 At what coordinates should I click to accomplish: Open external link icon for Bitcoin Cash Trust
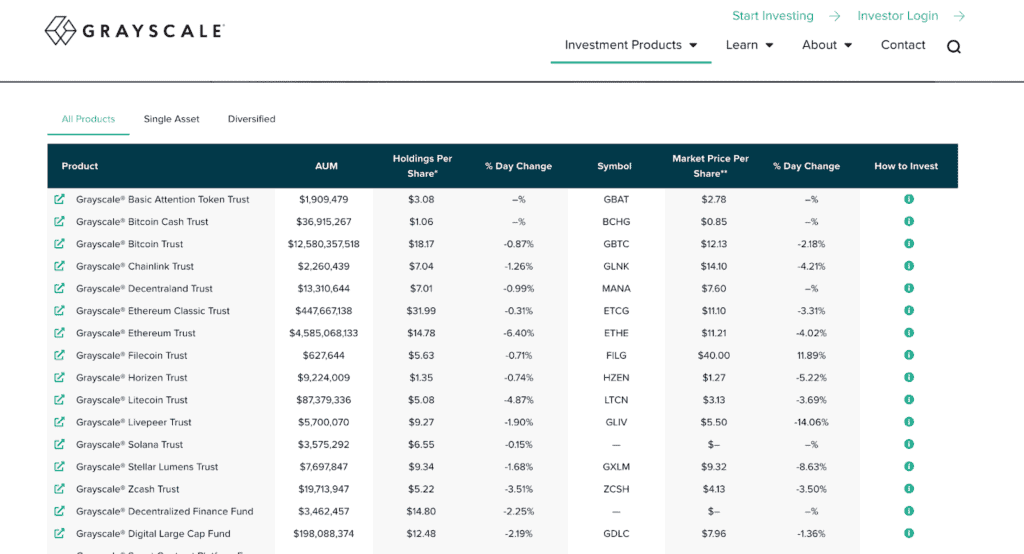pyautogui.click(x=59, y=221)
